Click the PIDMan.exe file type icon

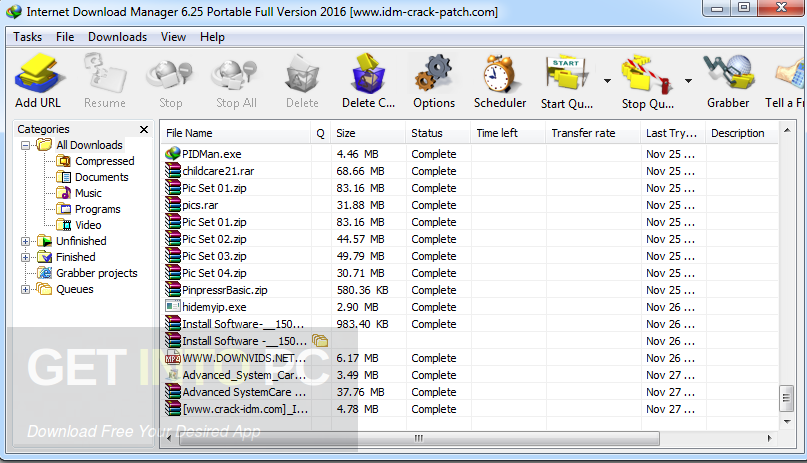click(x=173, y=153)
